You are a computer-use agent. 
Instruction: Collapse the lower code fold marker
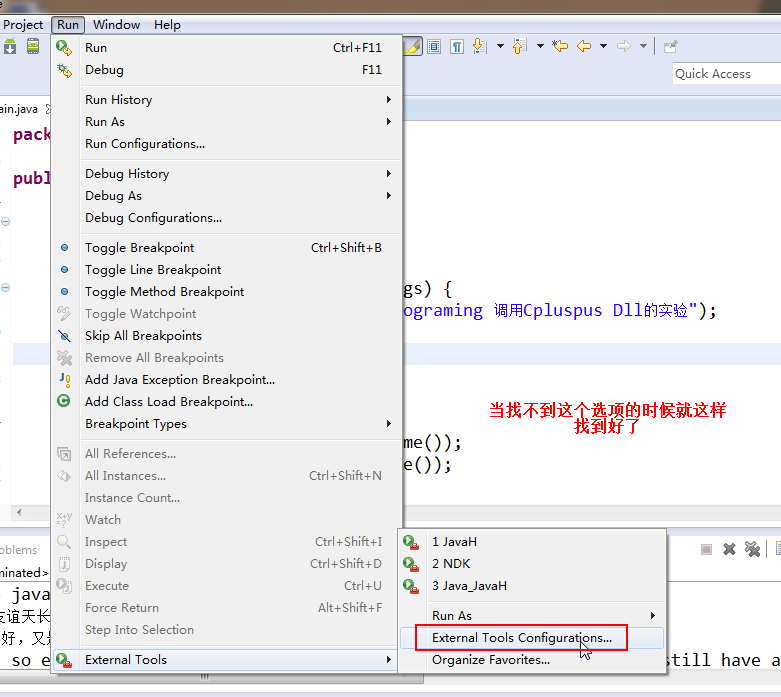5,287
